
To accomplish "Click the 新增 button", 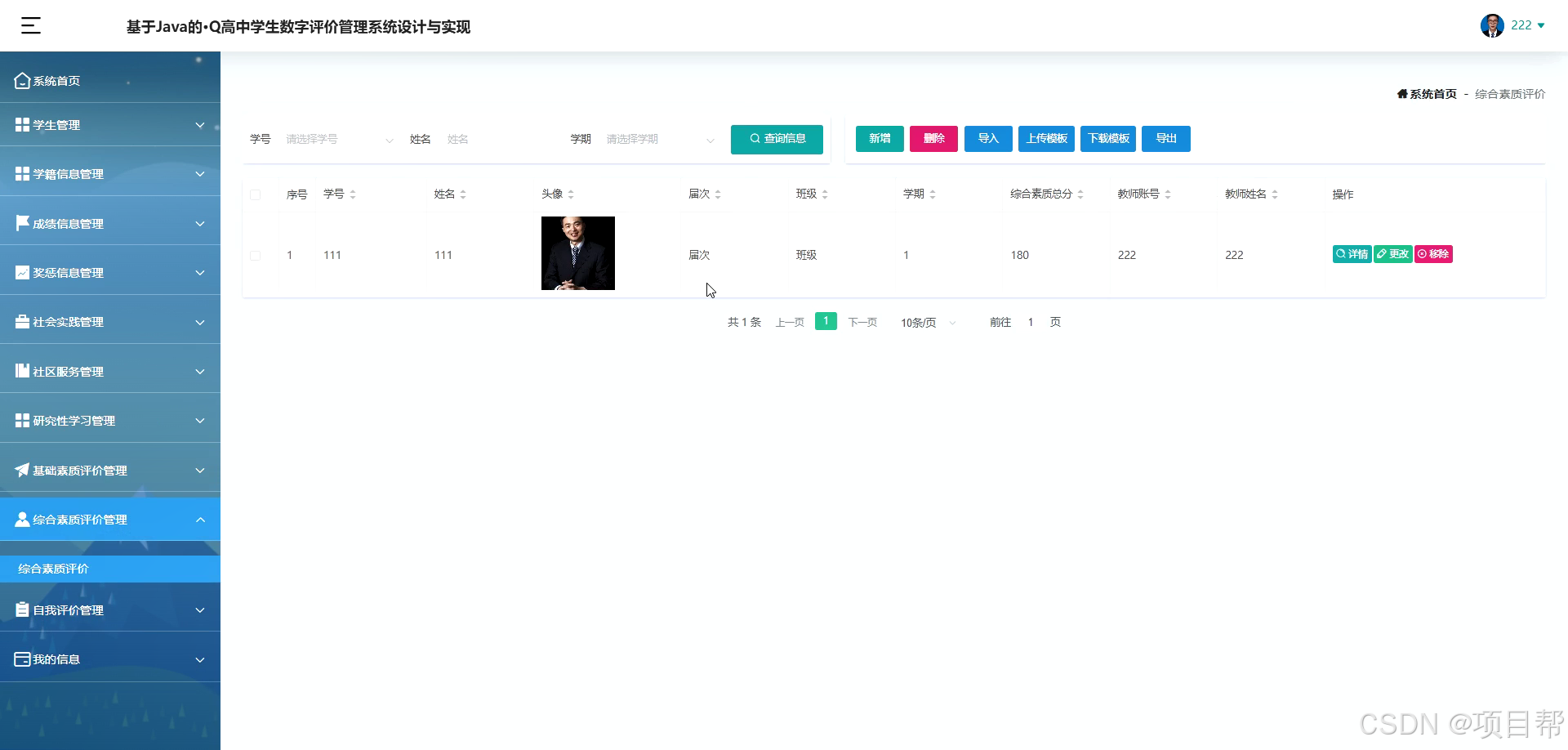I will point(880,139).
